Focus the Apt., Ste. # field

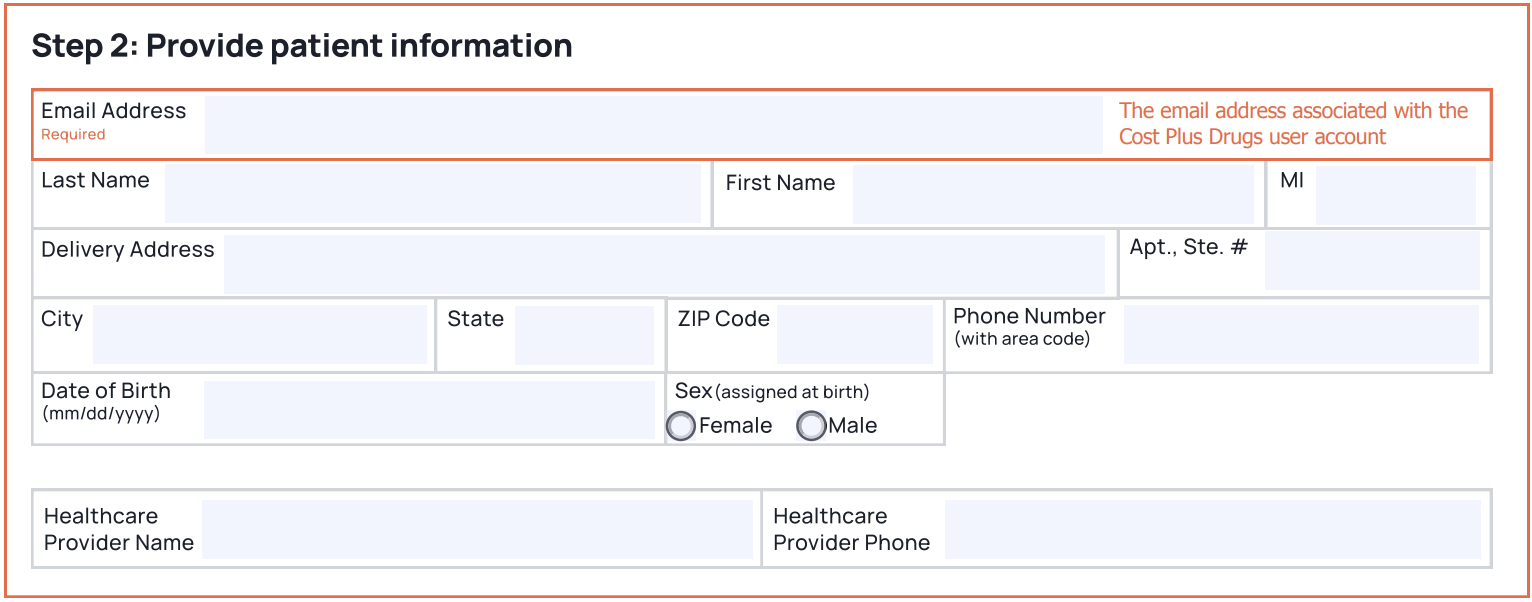(1372, 260)
